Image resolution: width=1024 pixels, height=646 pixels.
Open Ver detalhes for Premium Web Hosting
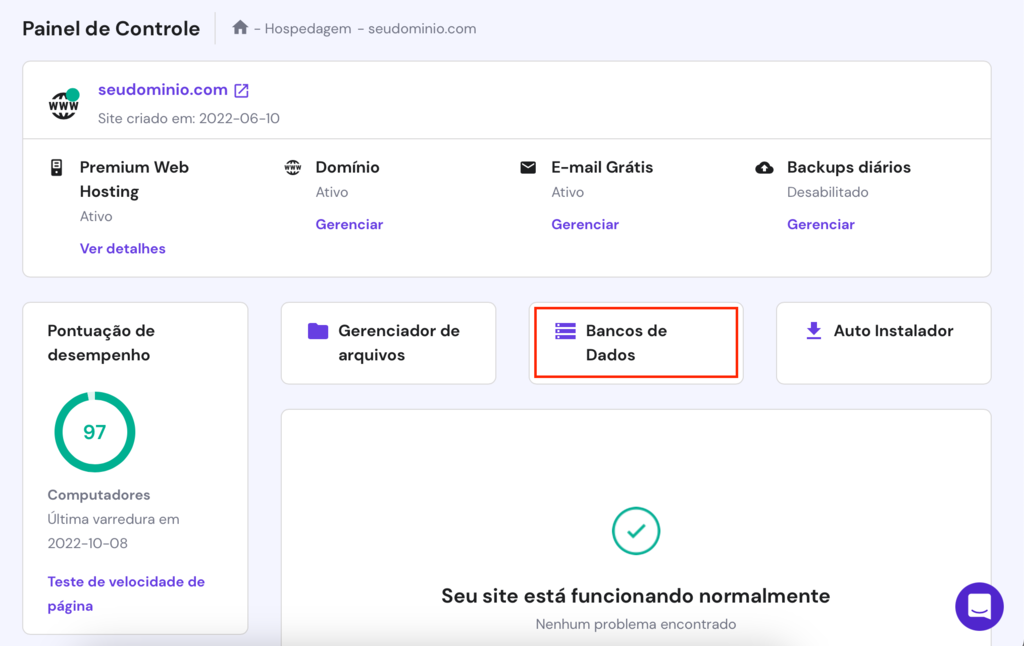click(x=122, y=248)
